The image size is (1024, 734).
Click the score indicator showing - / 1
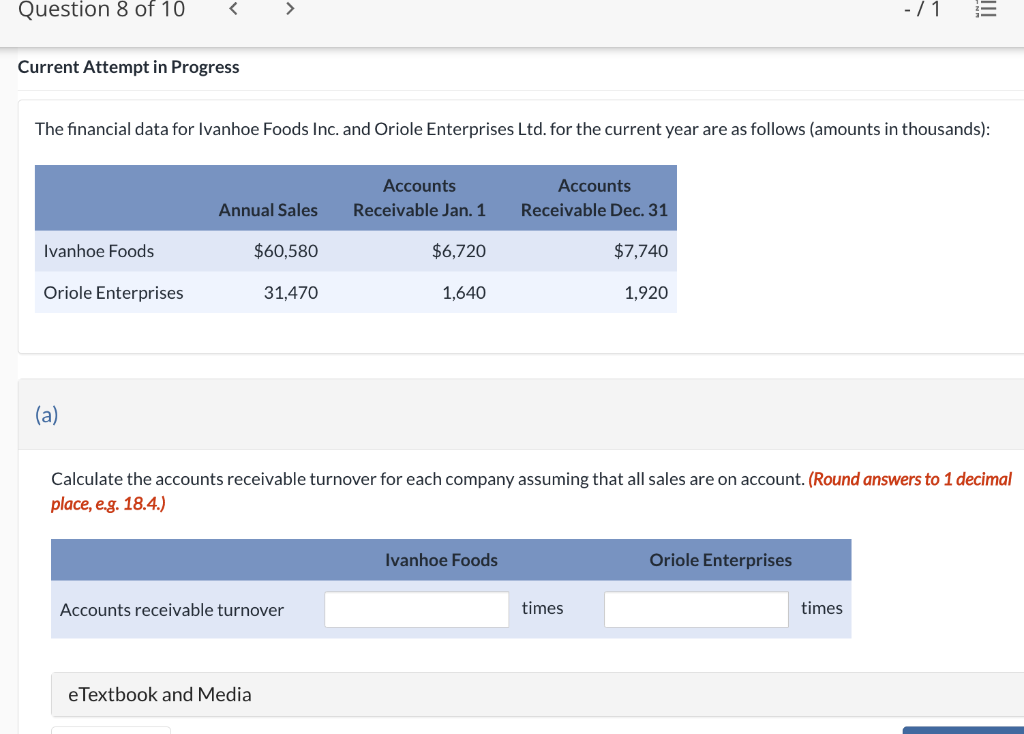coord(921,10)
